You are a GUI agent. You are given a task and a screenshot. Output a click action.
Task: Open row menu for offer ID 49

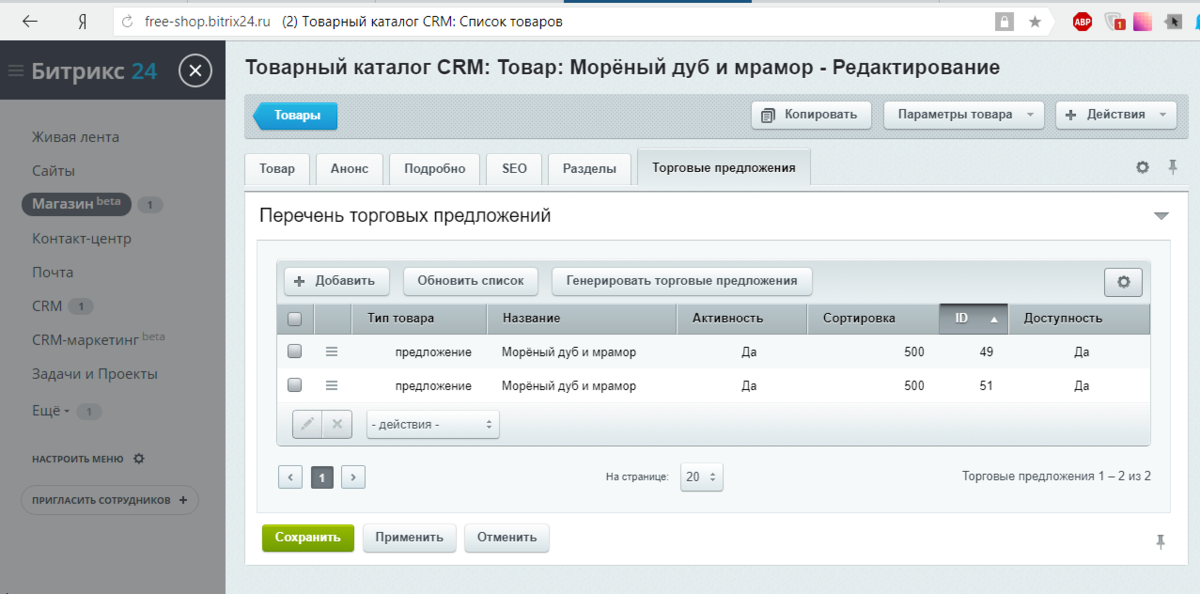coord(332,352)
